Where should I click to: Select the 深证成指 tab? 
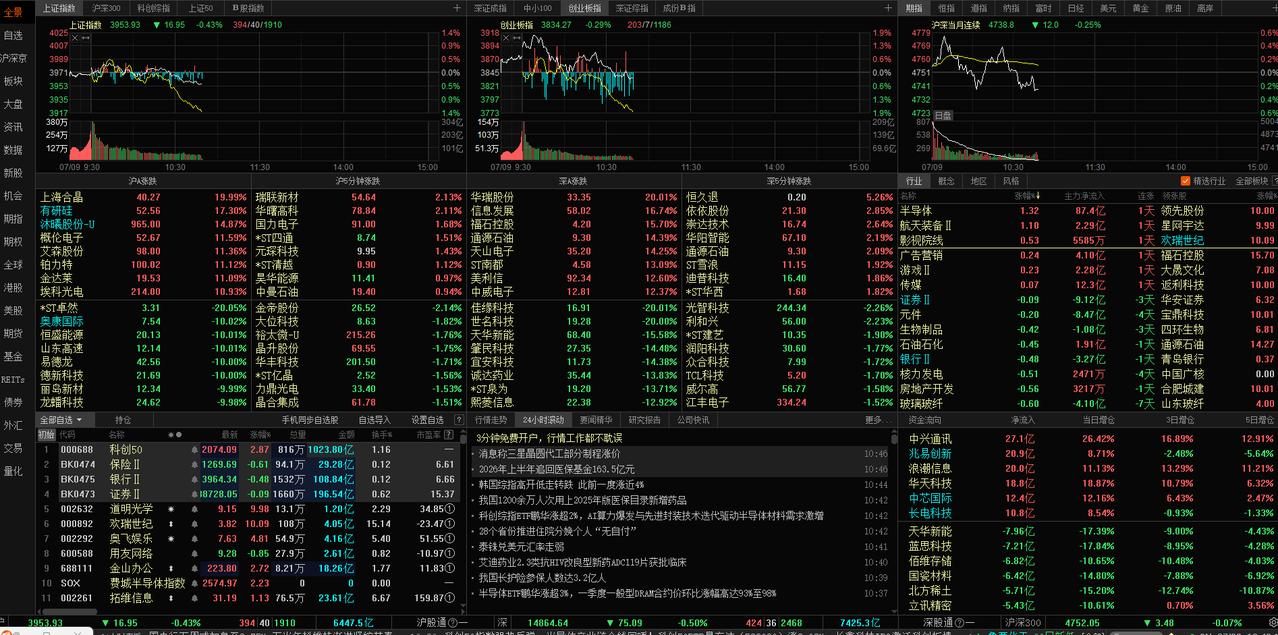(x=491, y=7)
